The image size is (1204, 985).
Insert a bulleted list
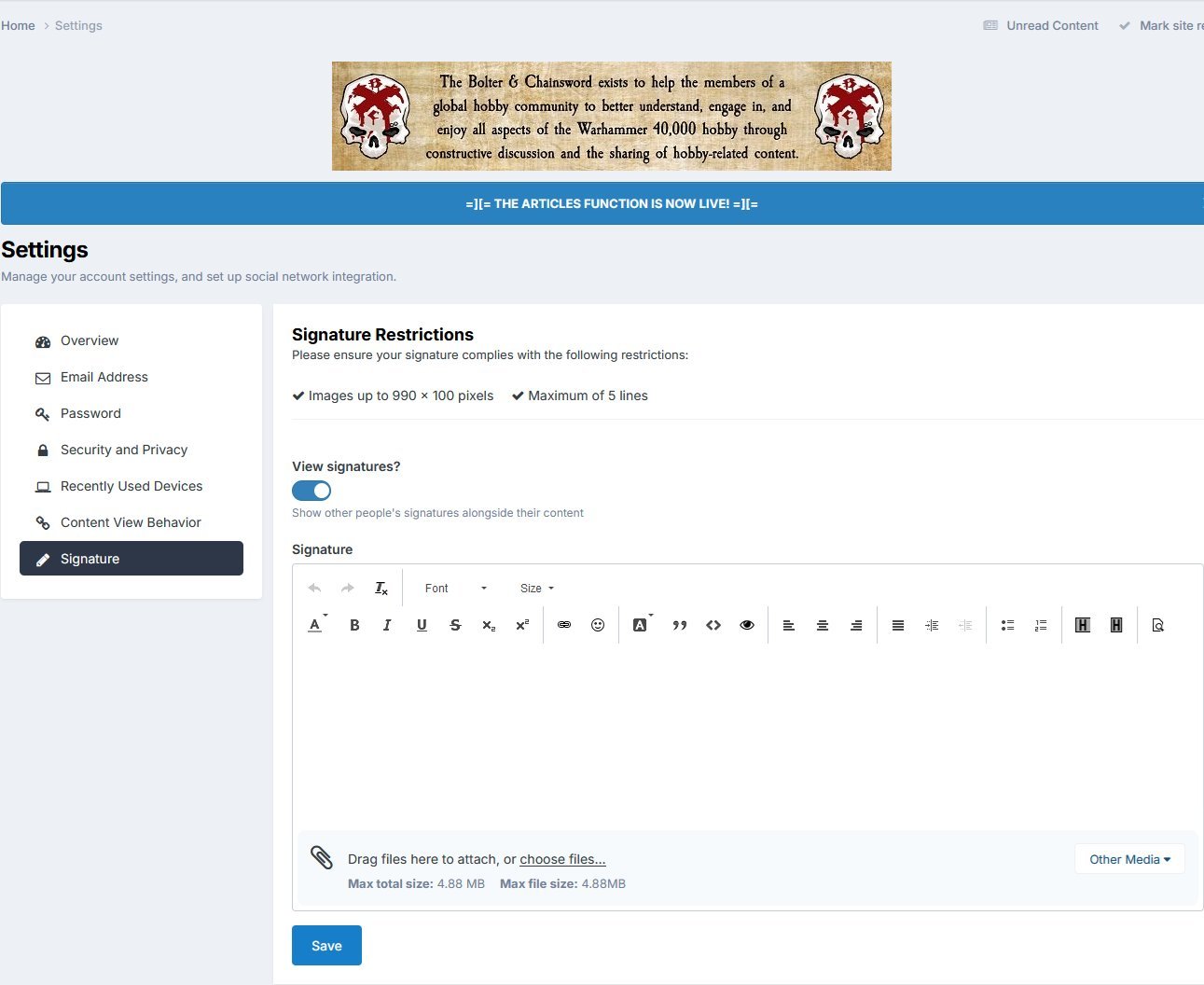[x=1007, y=625]
